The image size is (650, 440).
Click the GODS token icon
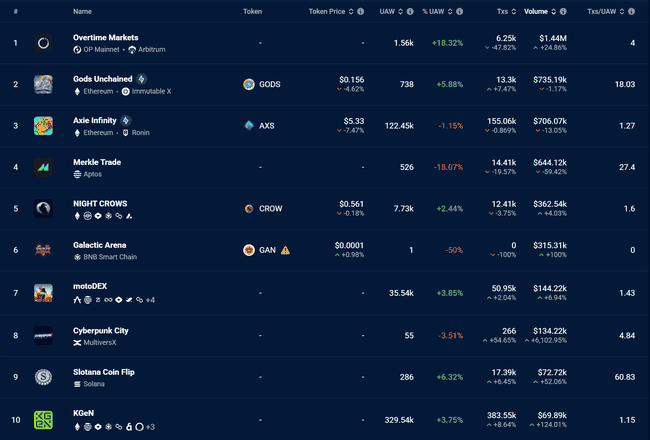tap(249, 84)
